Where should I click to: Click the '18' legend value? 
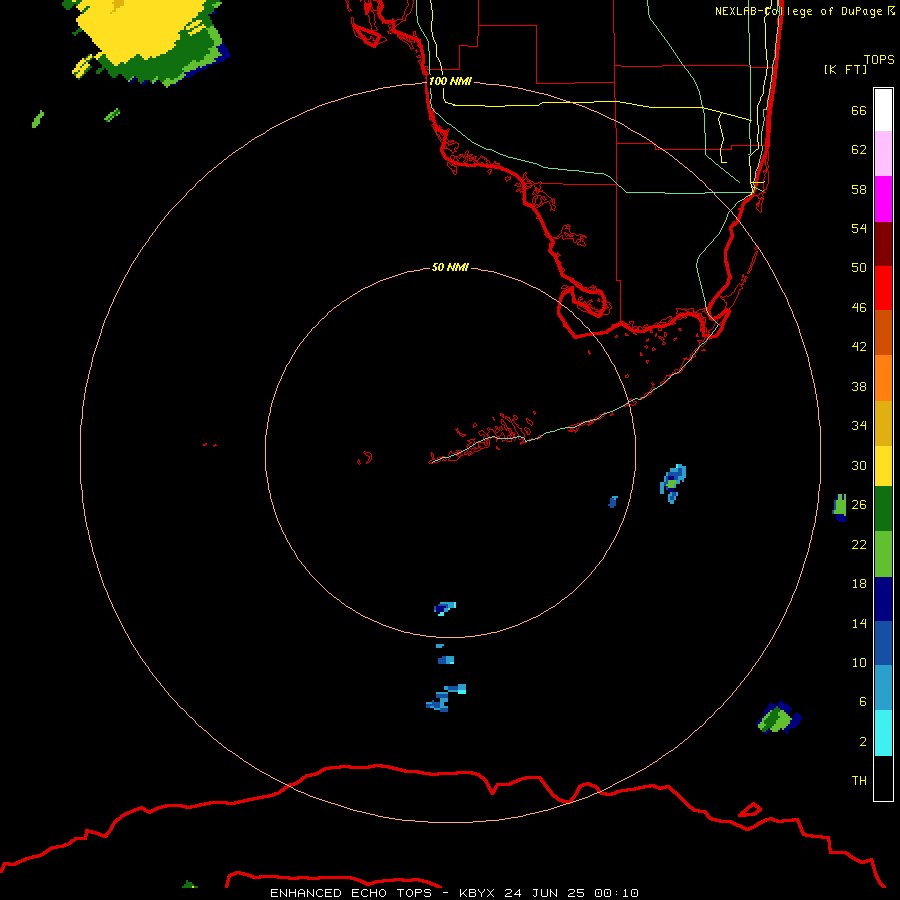(x=859, y=584)
